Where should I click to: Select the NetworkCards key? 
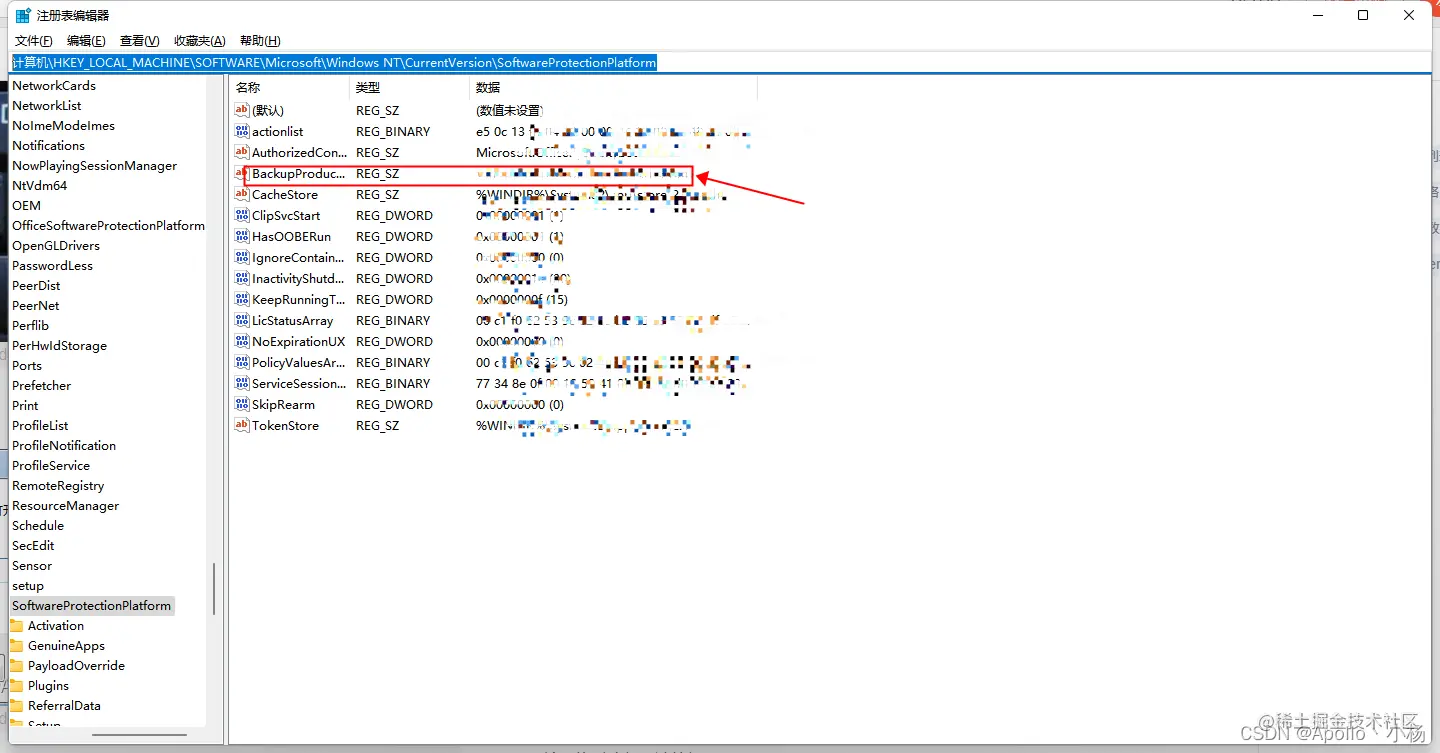[x=54, y=85]
